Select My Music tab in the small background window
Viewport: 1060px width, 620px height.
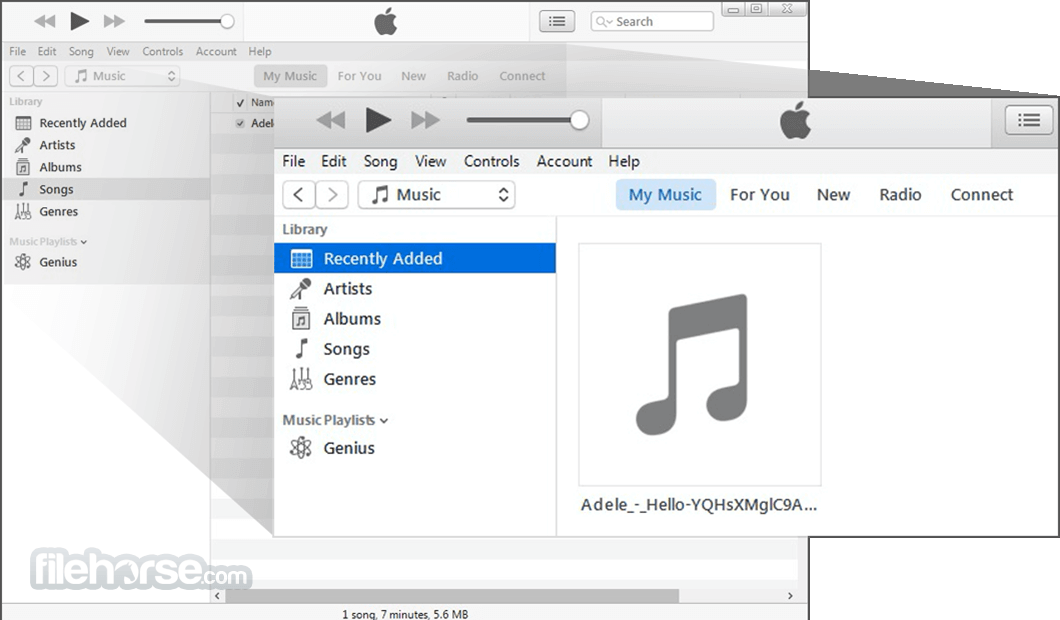tap(290, 76)
